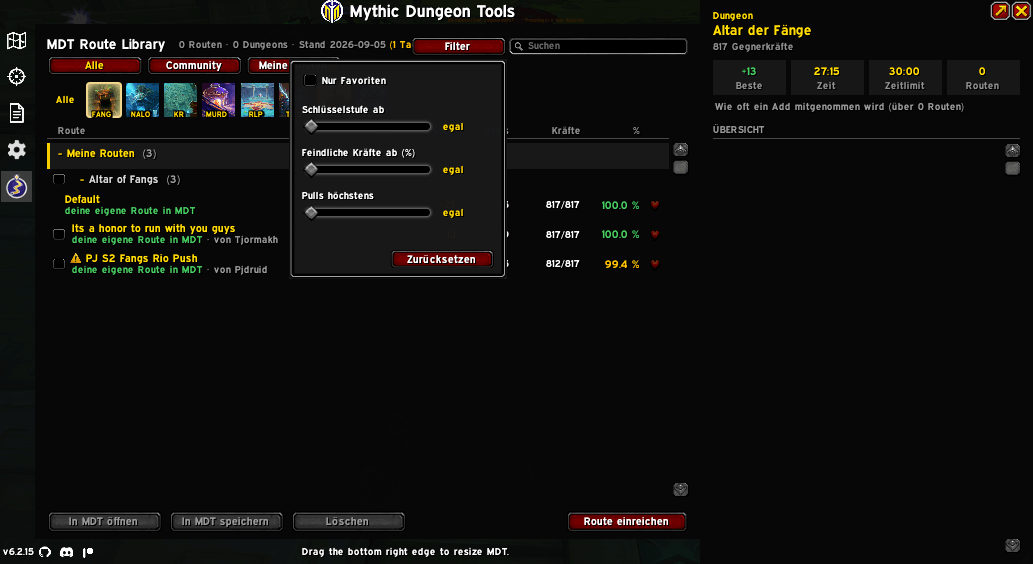Viewport: 1033px width, 564px height.
Task: Select the MURD dungeon thumbnail
Action: (219, 100)
